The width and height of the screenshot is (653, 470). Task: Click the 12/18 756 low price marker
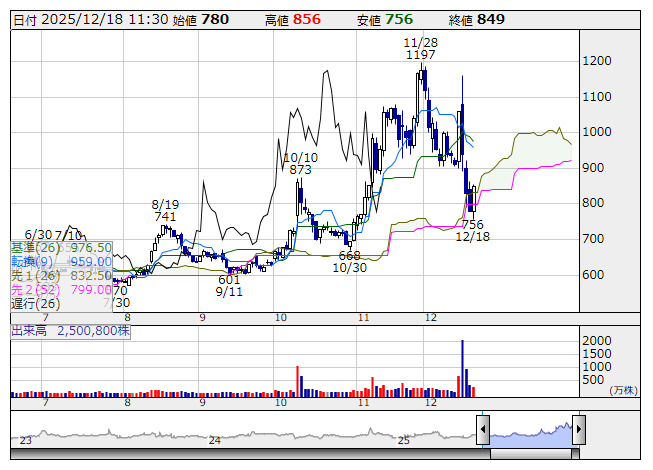pyautogui.click(x=473, y=231)
